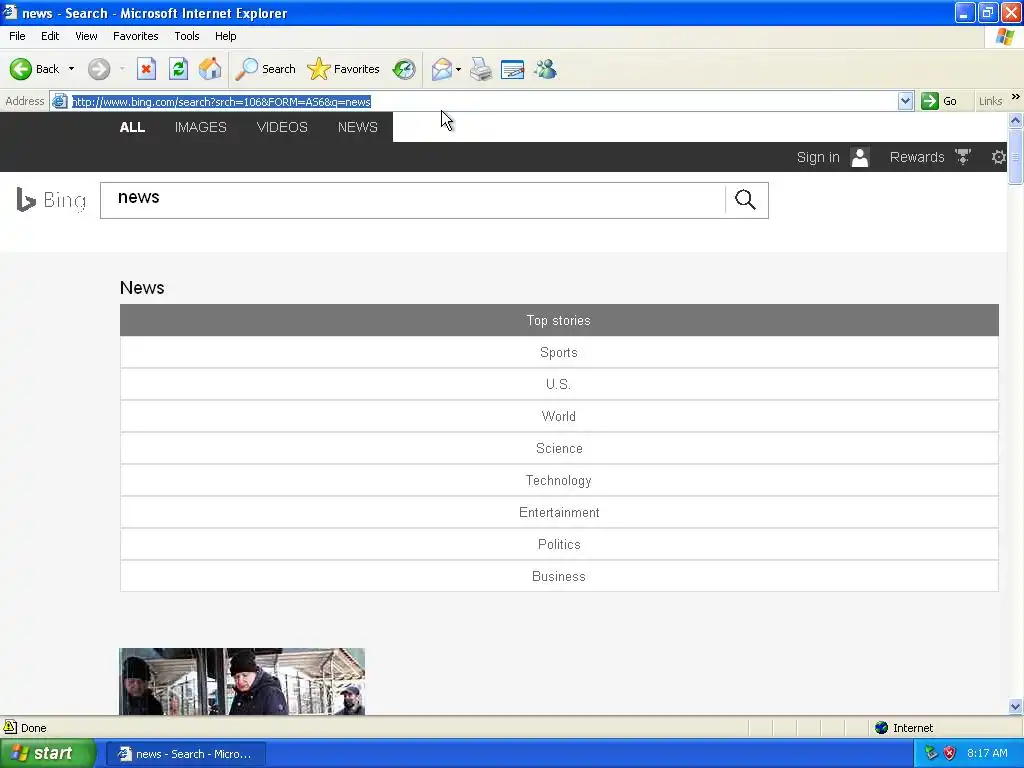Open the Favorites menu
The height and width of the screenshot is (768, 1024).
pos(136,36)
